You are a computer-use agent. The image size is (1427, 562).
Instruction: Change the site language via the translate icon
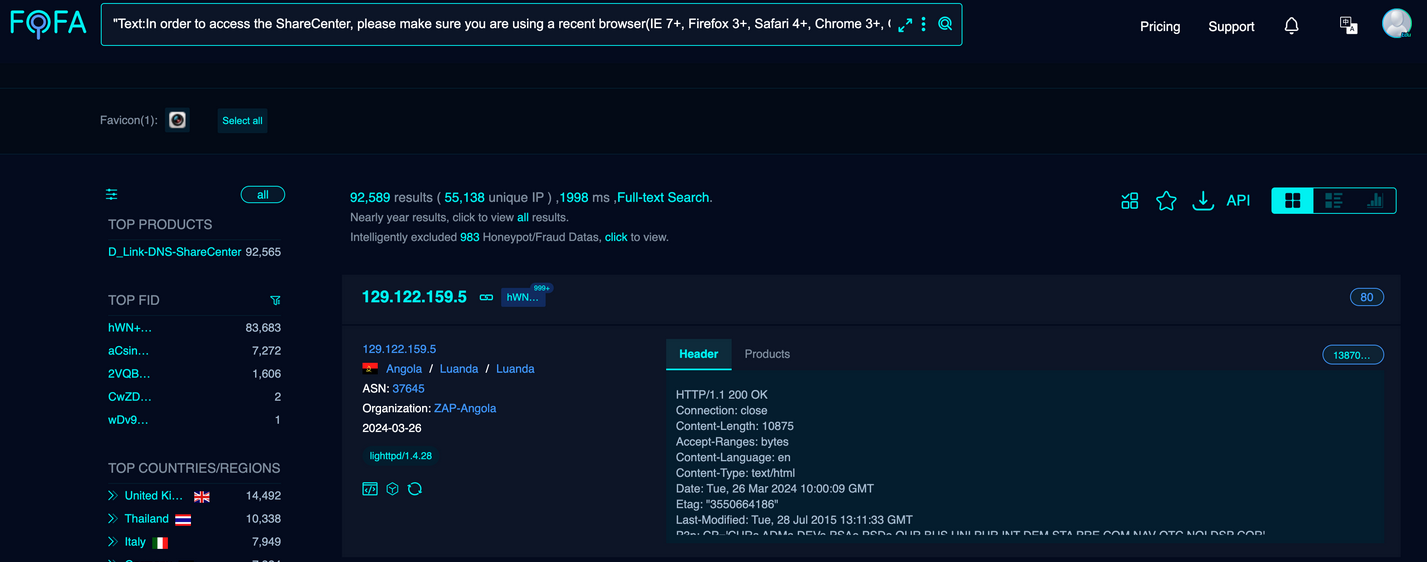pyautogui.click(x=1348, y=25)
